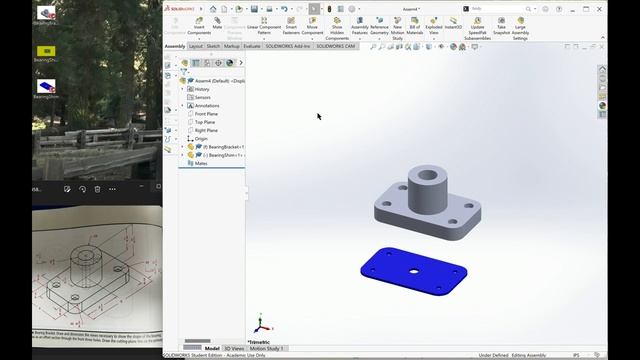Switch to the Model bottom tab
Viewport: 640px width, 360px height.
(x=212, y=348)
